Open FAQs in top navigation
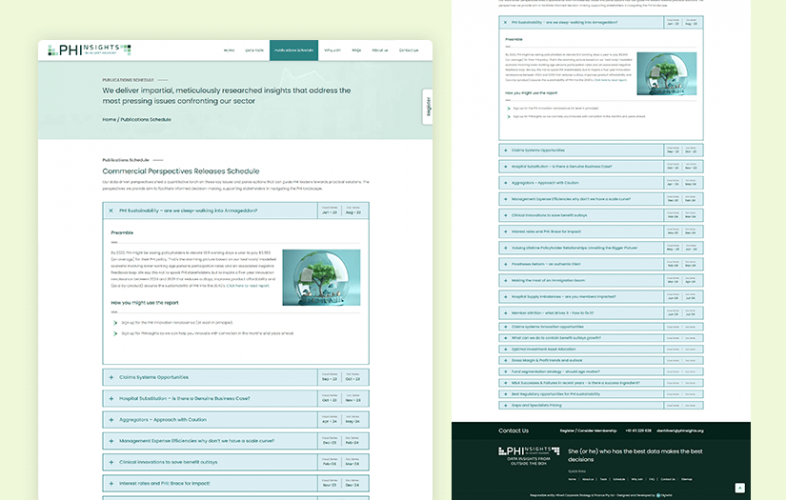 [356, 50]
